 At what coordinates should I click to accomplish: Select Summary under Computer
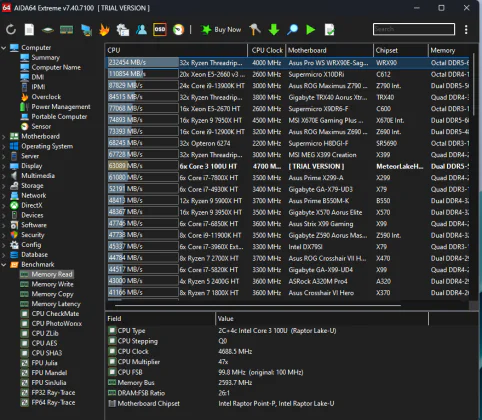[46, 58]
